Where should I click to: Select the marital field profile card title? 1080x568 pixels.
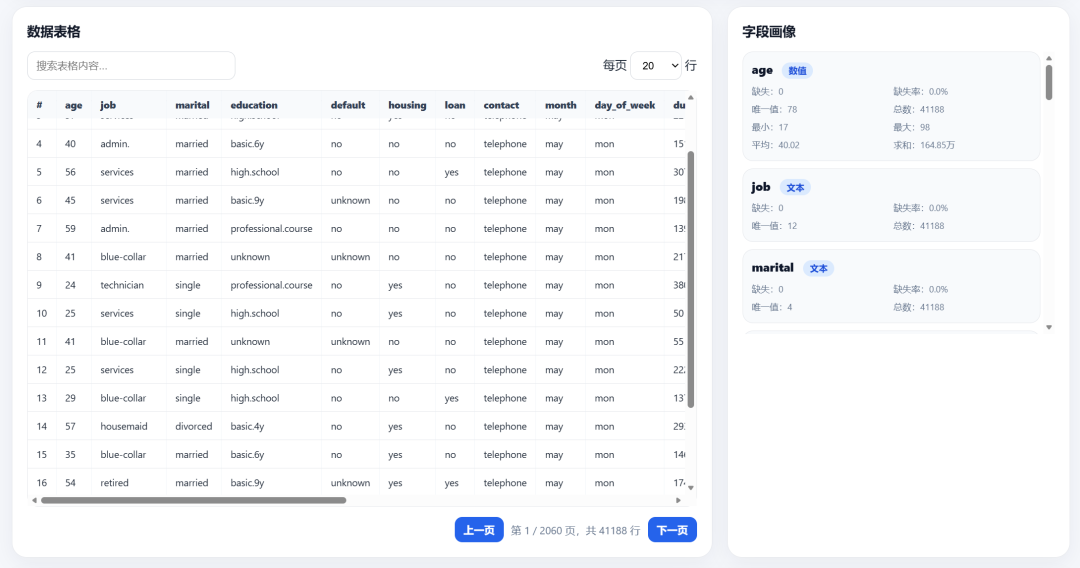(x=772, y=268)
